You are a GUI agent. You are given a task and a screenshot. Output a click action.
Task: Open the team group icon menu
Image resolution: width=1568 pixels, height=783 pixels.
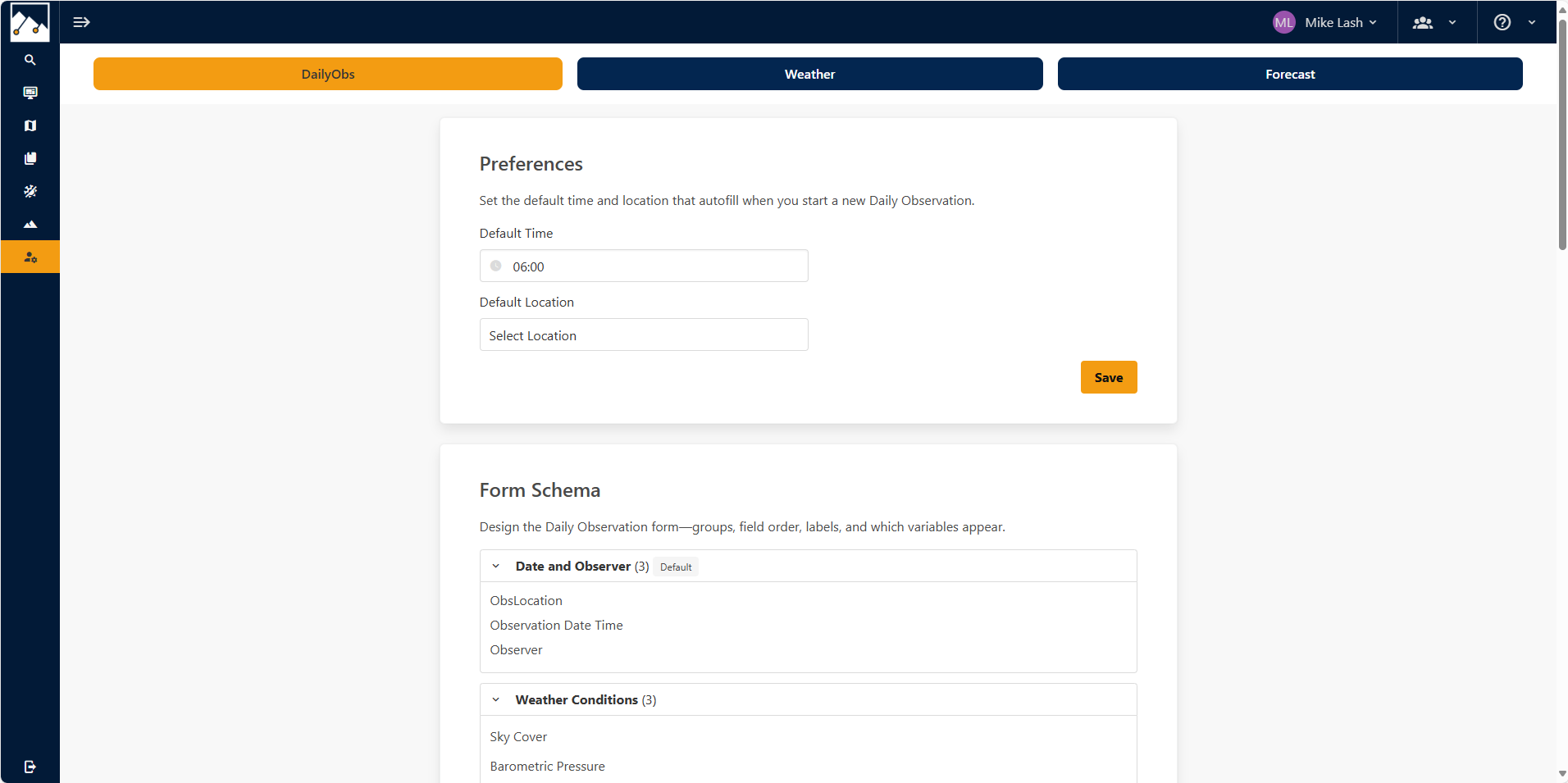(x=1423, y=22)
